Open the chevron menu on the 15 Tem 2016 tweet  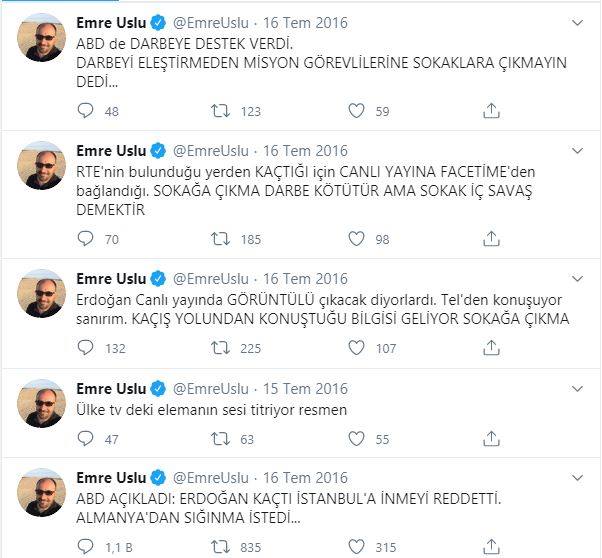pyautogui.click(x=577, y=389)
